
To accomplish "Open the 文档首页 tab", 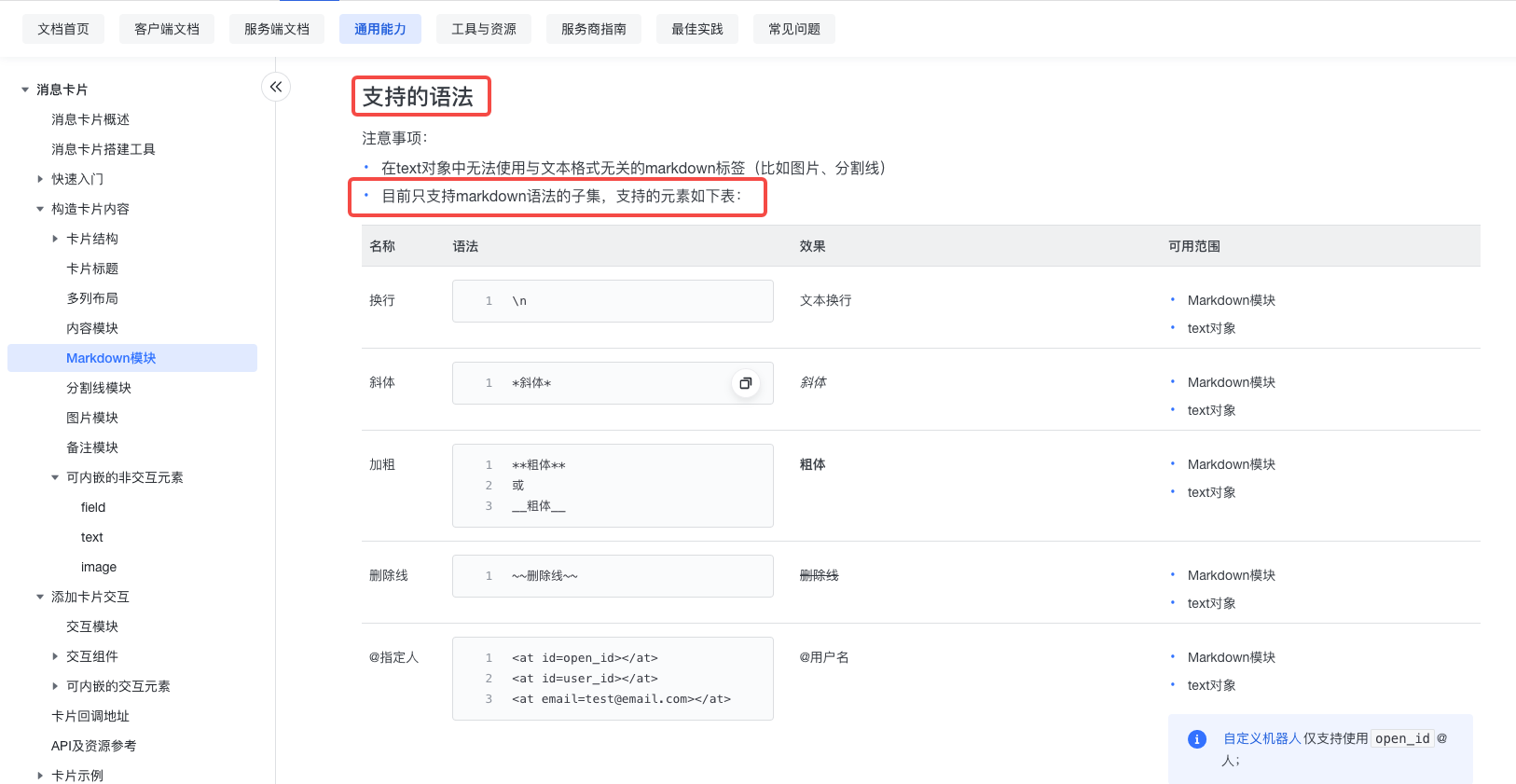I will (63, 29).
